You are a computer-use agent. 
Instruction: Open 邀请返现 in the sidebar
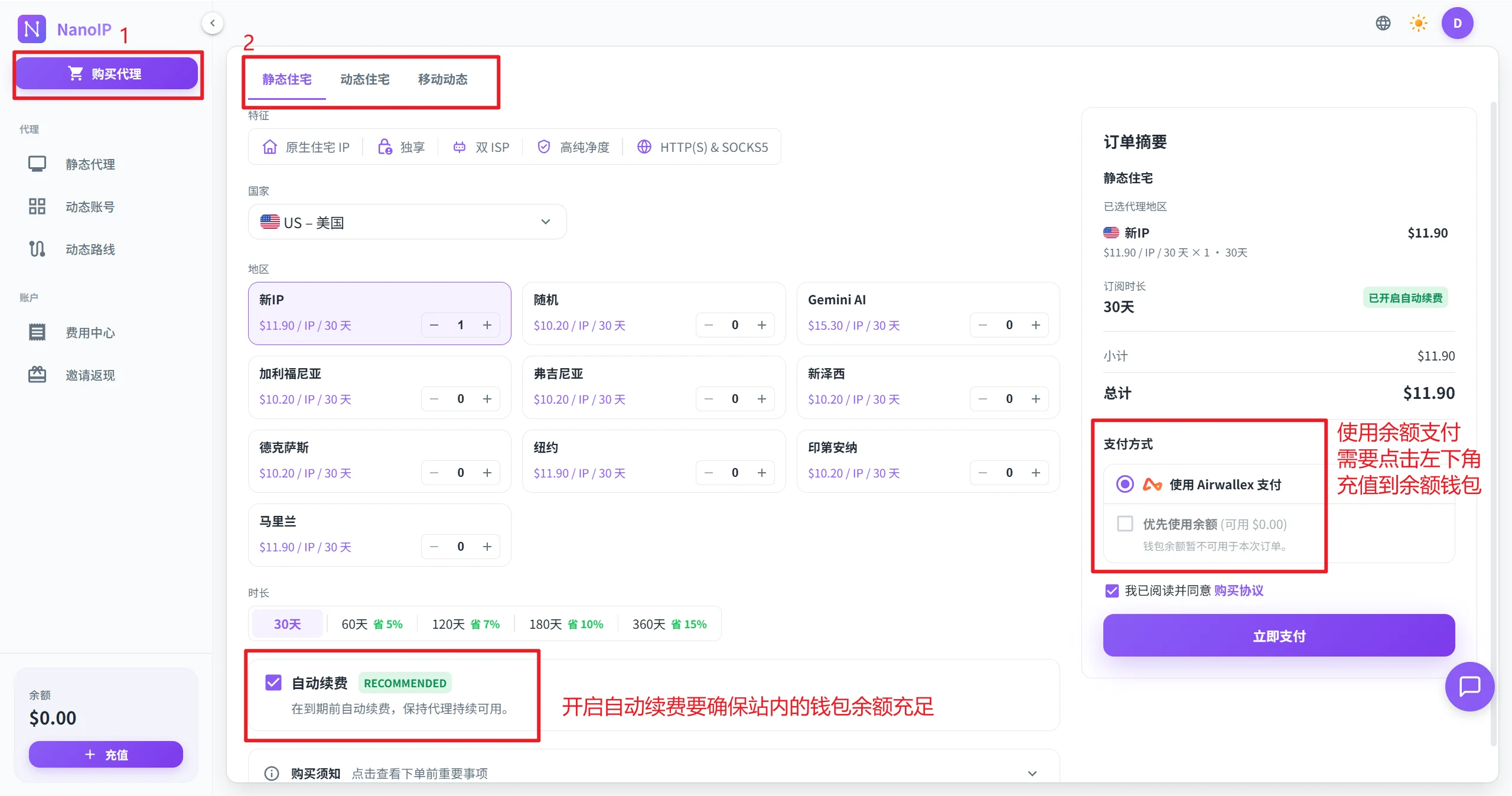pyautogui.click(x=106, y=375)
